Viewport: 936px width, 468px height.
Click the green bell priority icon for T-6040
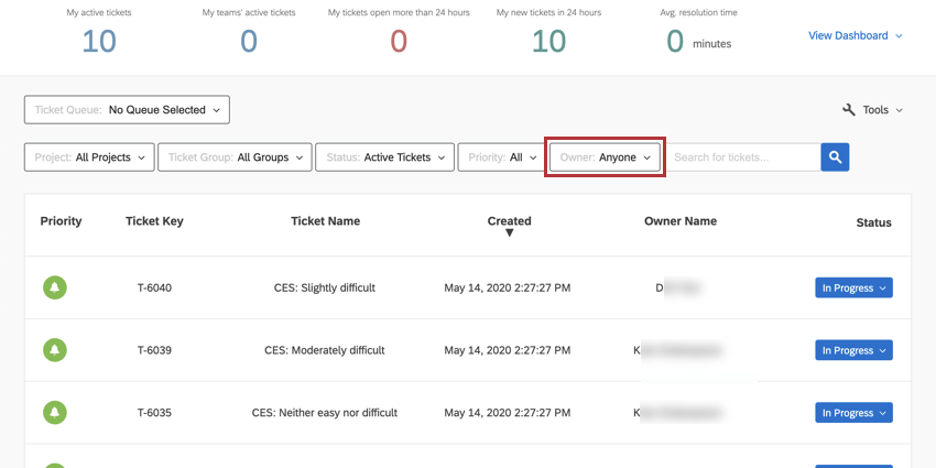tap(55, 288)
